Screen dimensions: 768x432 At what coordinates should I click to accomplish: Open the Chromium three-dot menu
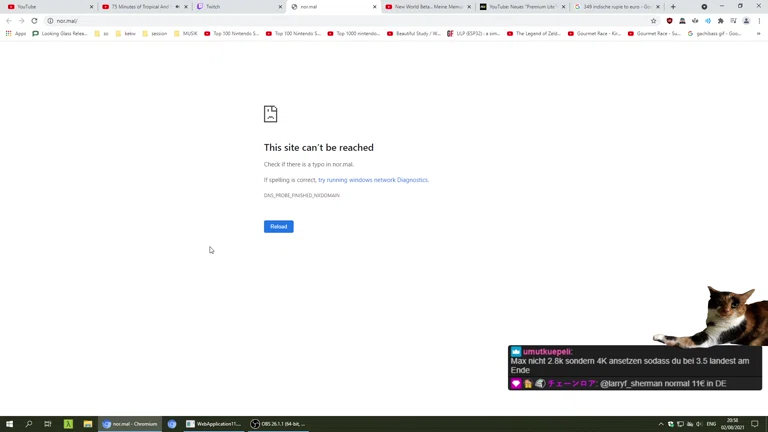tap(759, 21)
